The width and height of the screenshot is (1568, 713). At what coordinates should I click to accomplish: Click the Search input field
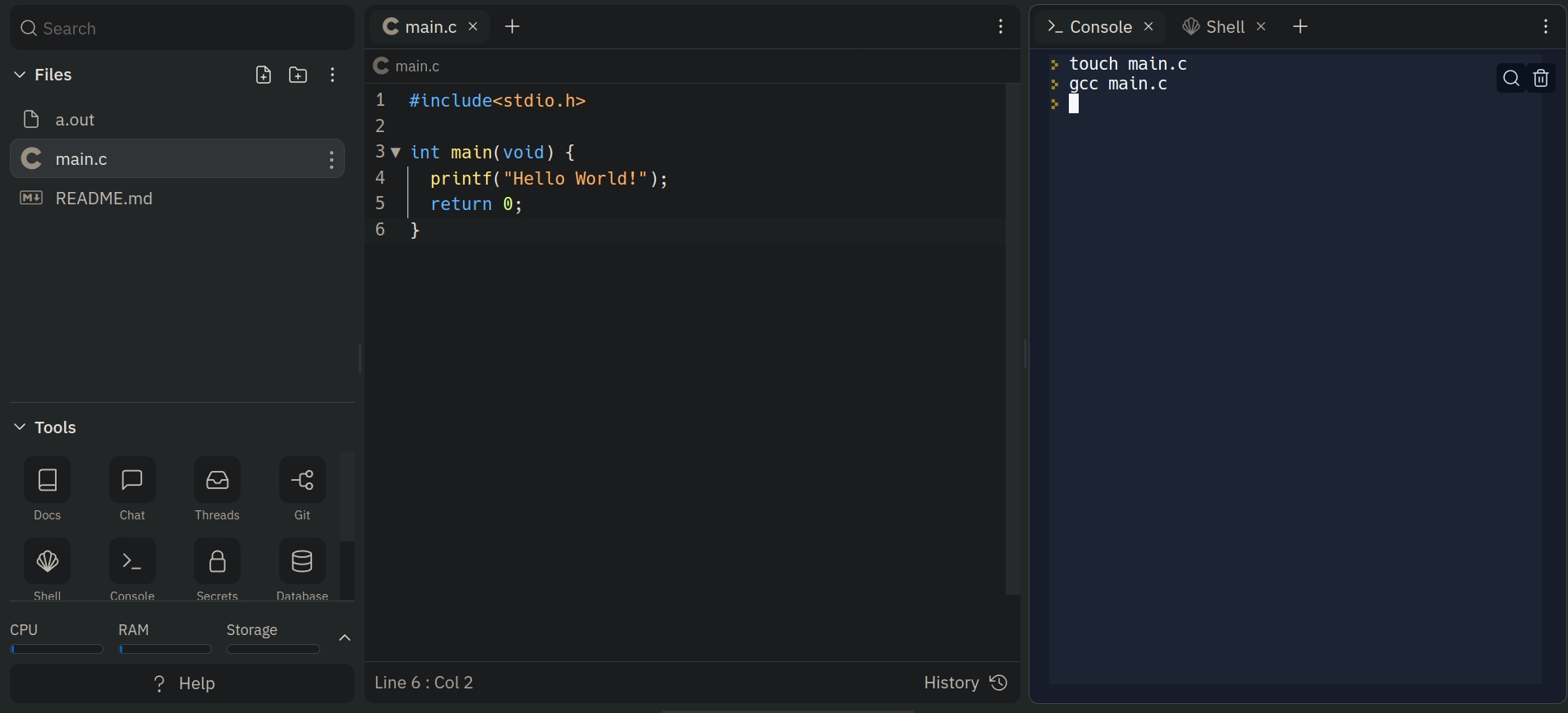click(x=182, y=29)
